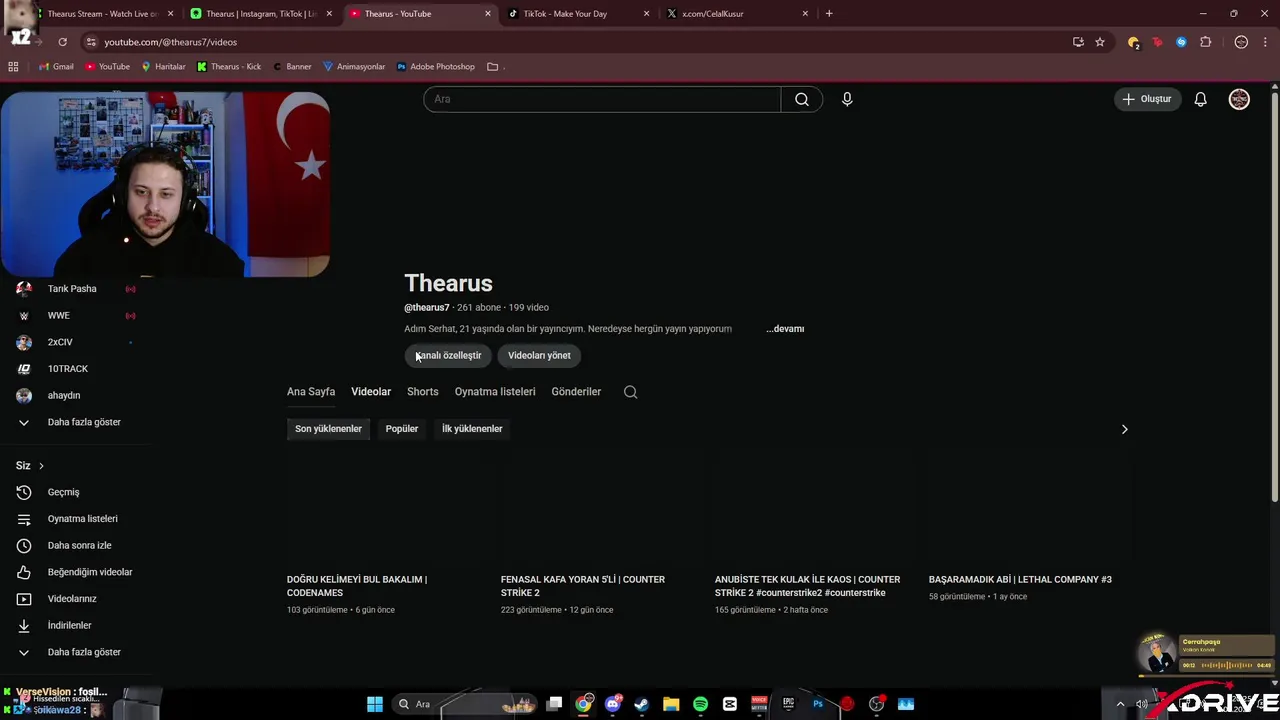The width and height of the screenshot is (1280, 720).
Task: Open Epic Games Launcher from the taskbar
Action: pyautogui.click(x=788, y=704)
